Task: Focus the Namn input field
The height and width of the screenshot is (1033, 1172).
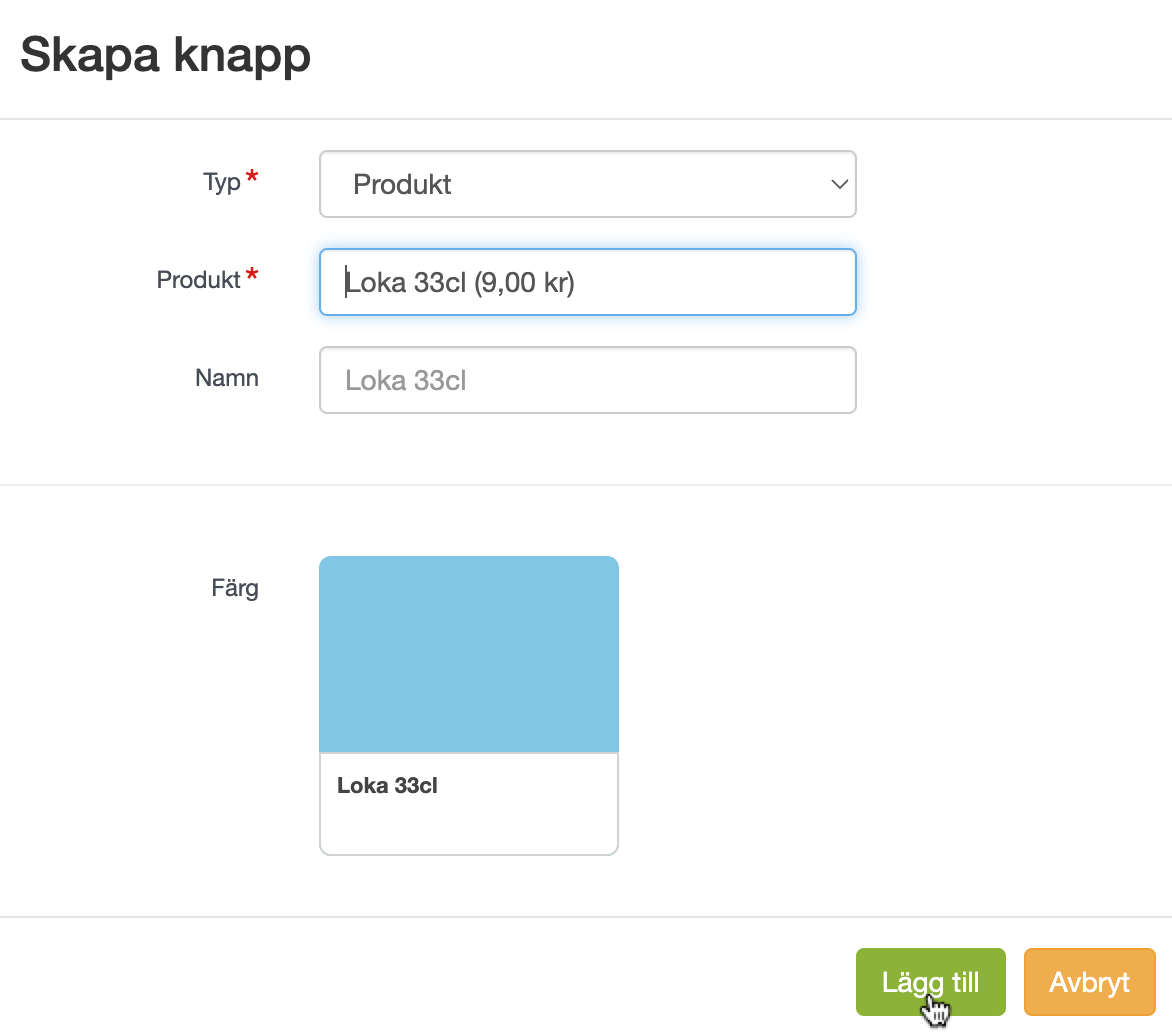Action: click(587, 380)
